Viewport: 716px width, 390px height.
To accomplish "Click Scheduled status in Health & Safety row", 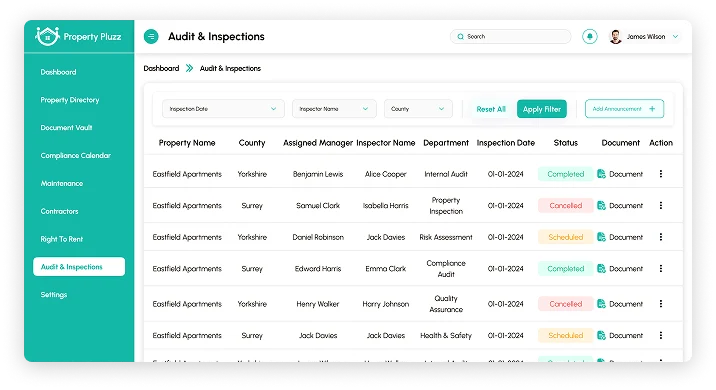I will [x=565, y=335].
